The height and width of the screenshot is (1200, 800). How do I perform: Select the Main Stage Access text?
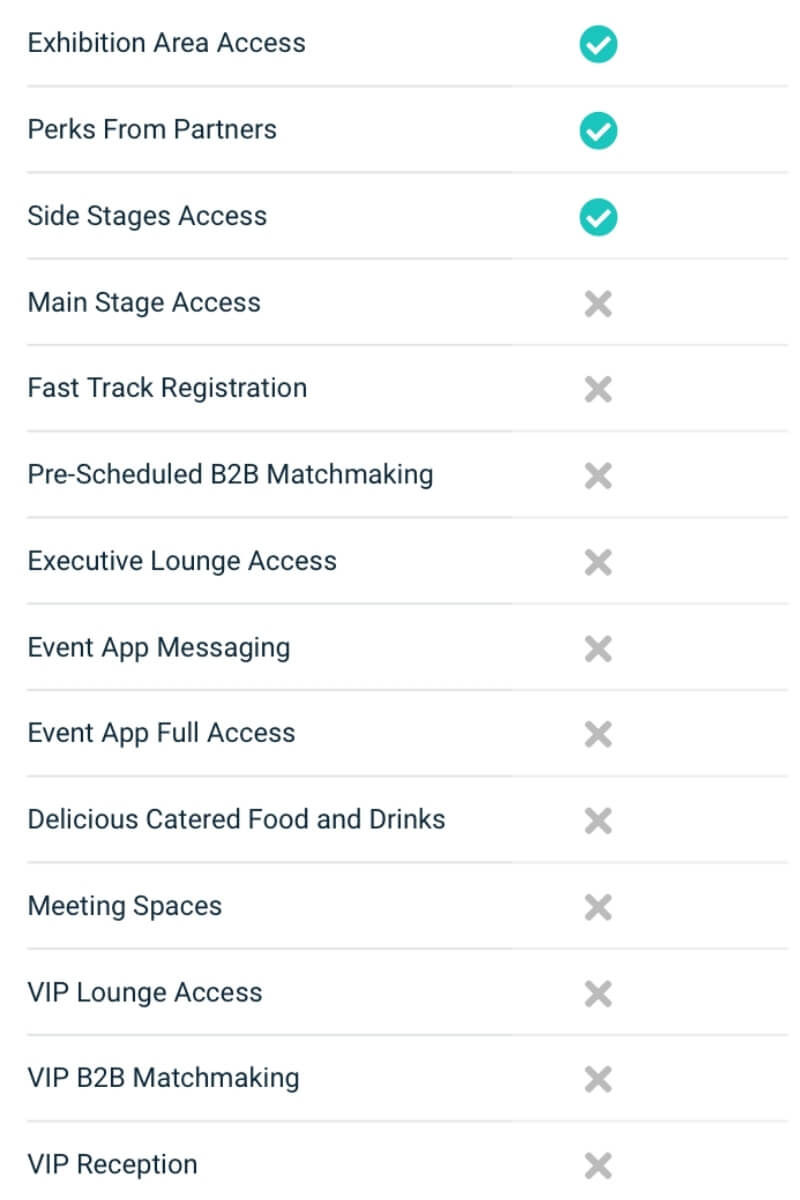[144, 302]
